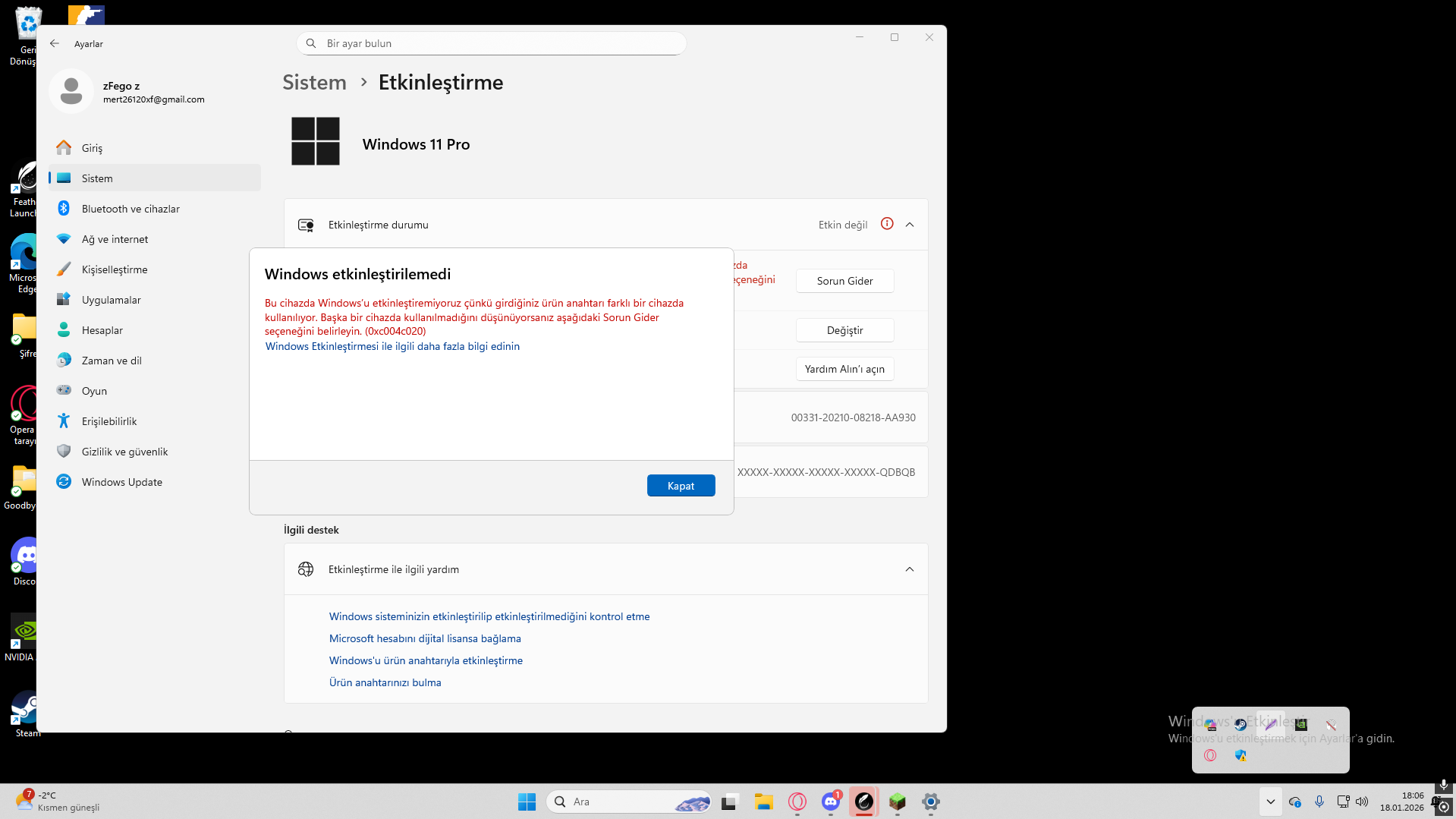The width and height of the screenshot is (1456, 819).
Task: Open Hesaplar settings
Action: click(155, 330)
